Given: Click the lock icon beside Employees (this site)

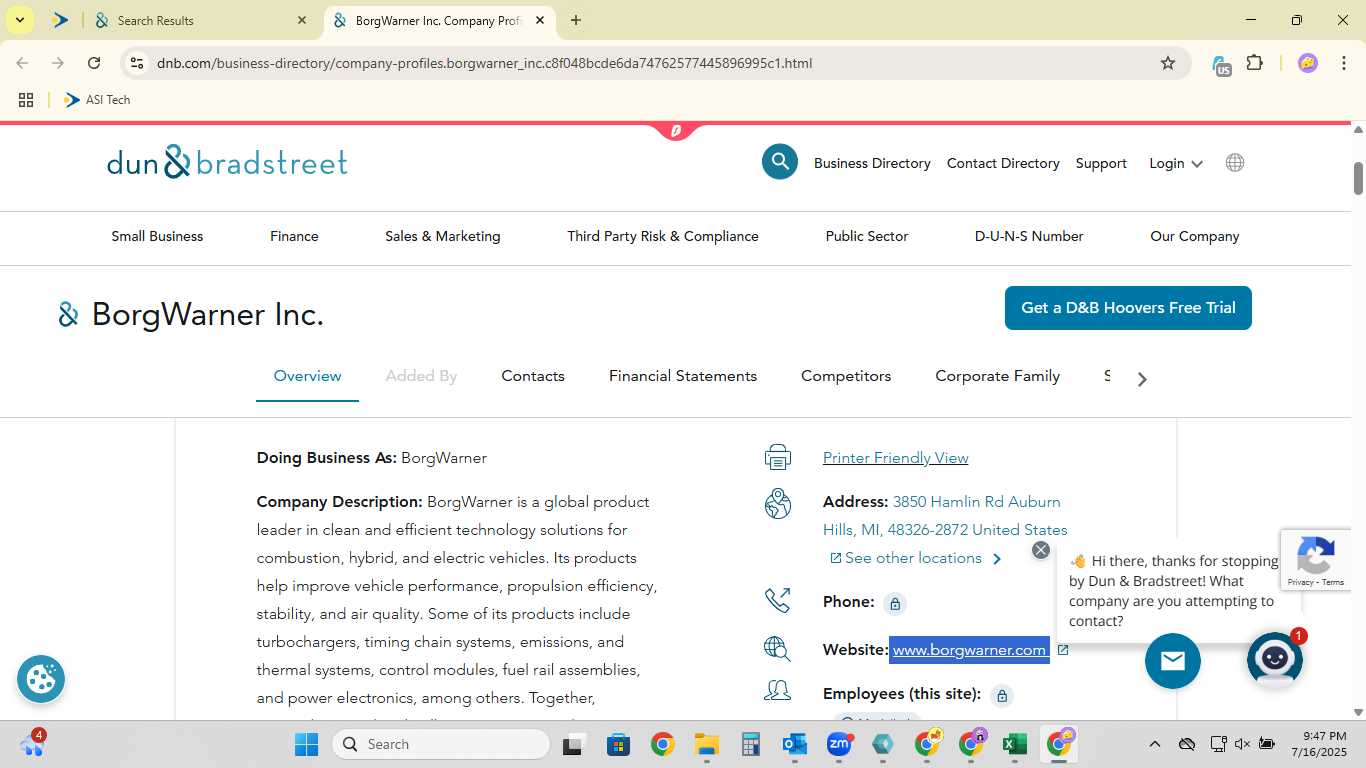Looking at the screenshot, I should (x=1002, y=695).
